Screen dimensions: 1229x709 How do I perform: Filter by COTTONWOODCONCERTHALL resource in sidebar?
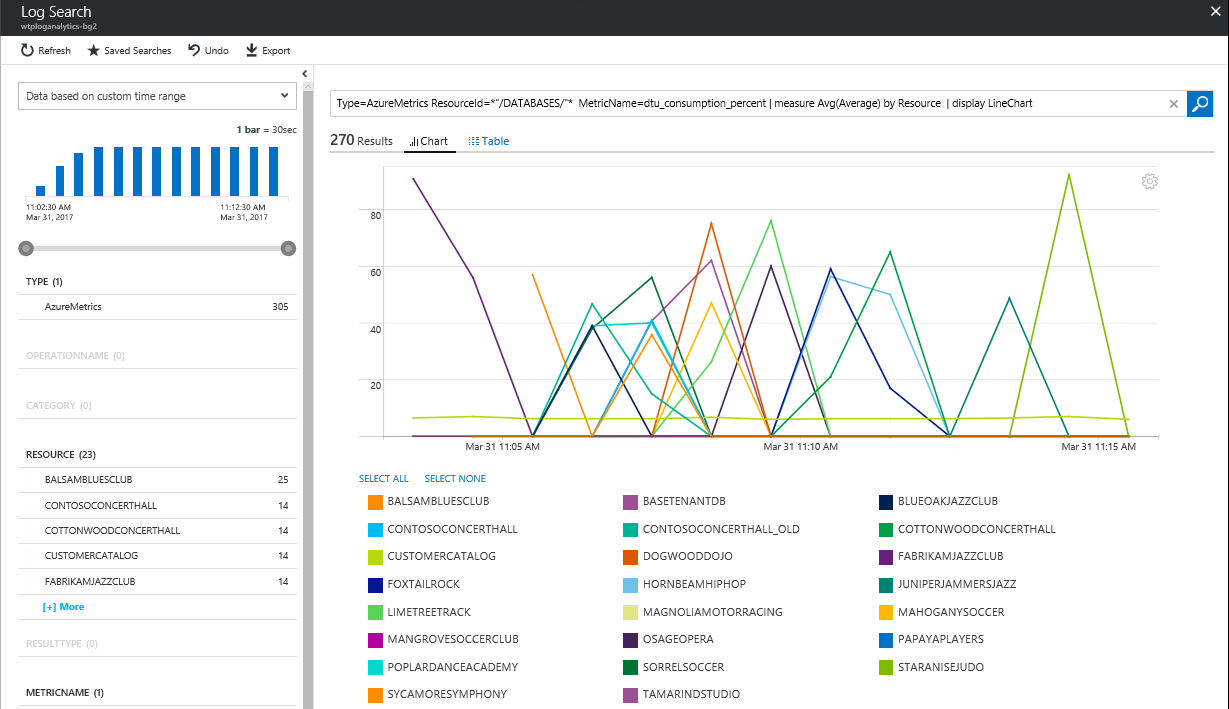[157, 530]
